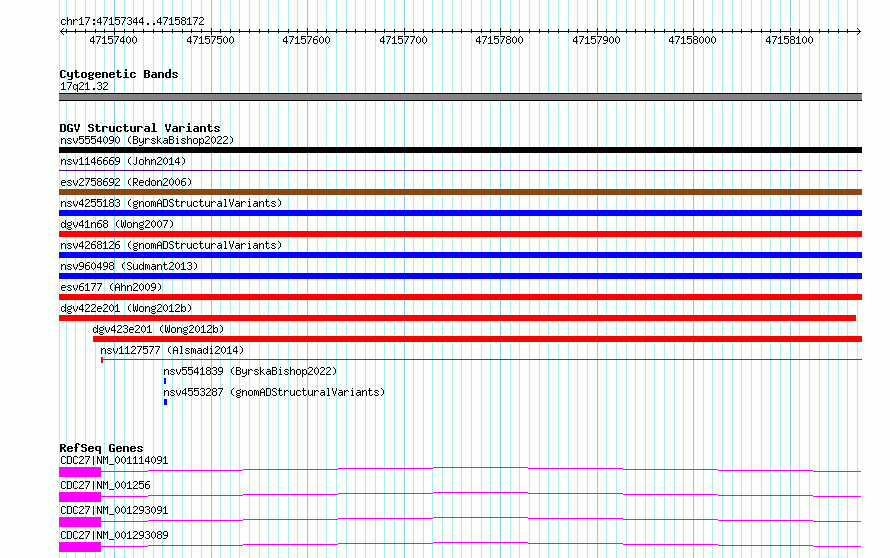
Task: Open the nsv1146669 (John2014) variant label
Action: 123,161
